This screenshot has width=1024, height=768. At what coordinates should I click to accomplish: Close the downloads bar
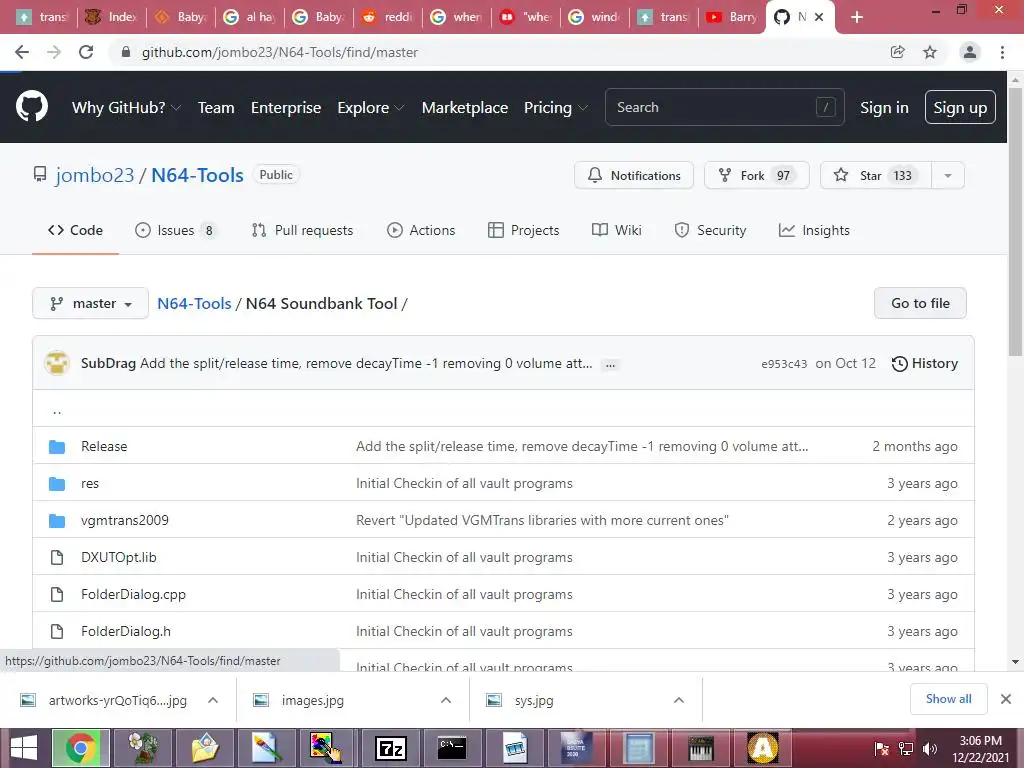[1006, 699]
